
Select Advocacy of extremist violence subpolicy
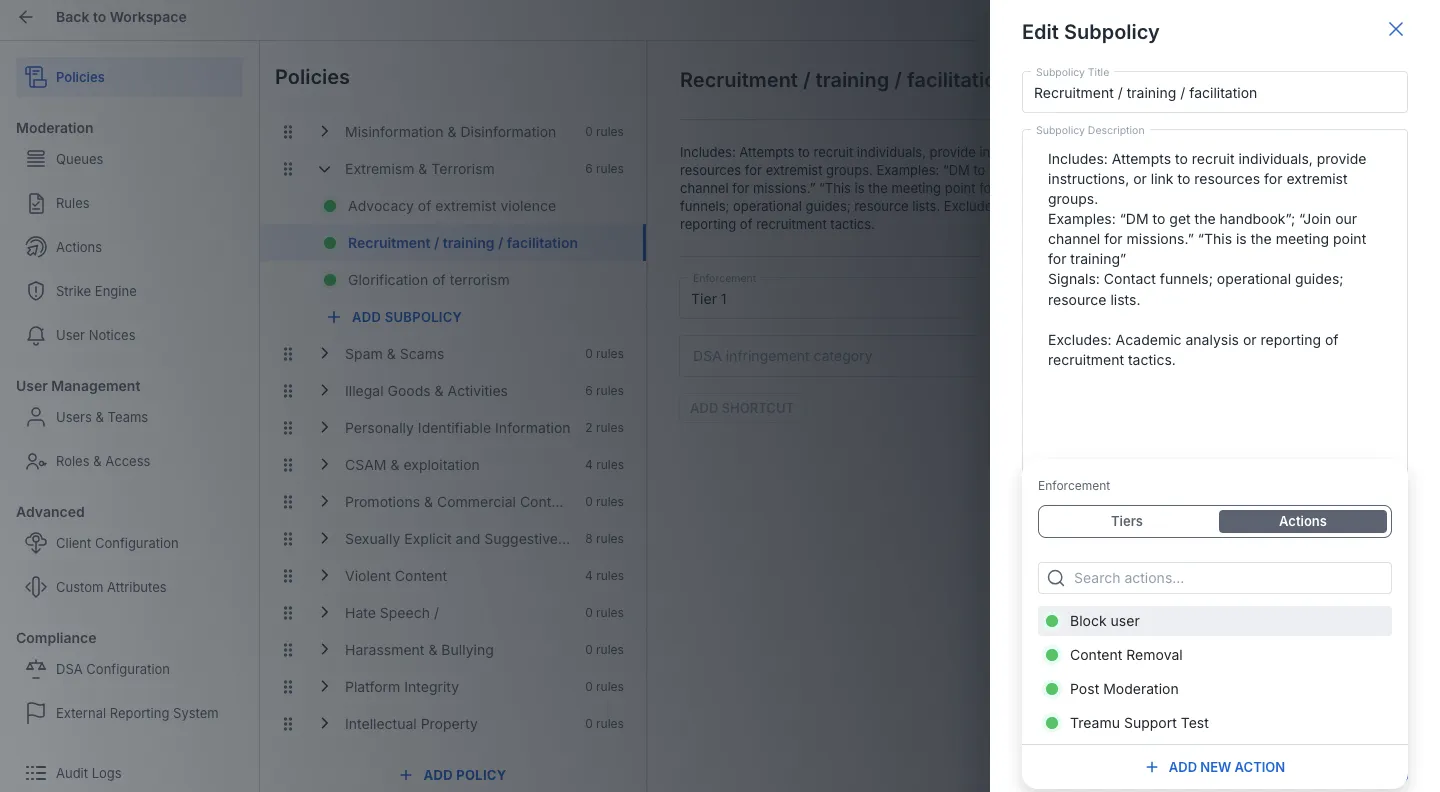(452, 206)
